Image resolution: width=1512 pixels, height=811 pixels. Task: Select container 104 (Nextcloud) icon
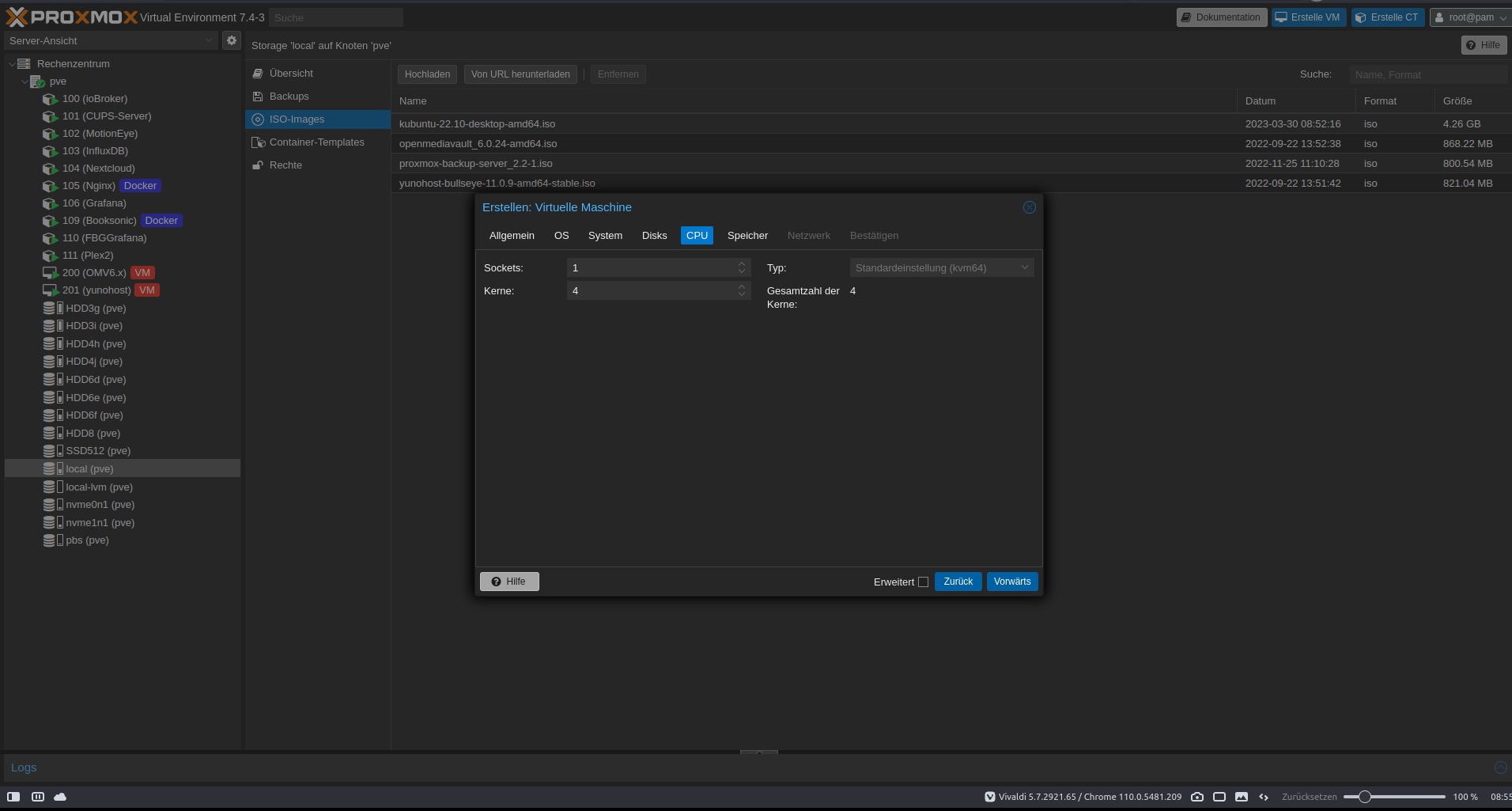pyautogui.click(x=51, y=169)
